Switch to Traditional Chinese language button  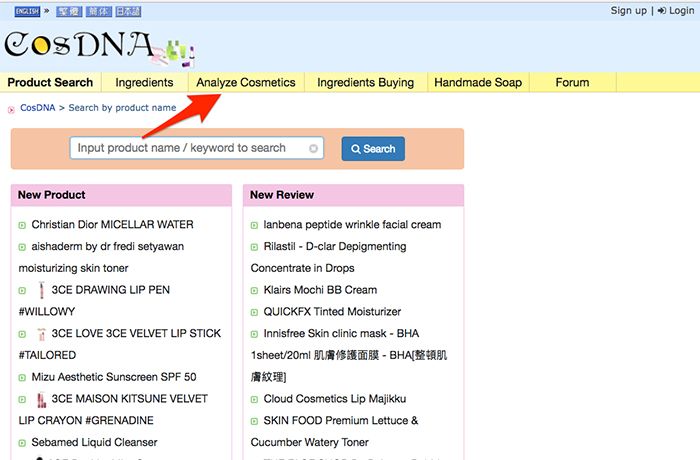[69, 11]
